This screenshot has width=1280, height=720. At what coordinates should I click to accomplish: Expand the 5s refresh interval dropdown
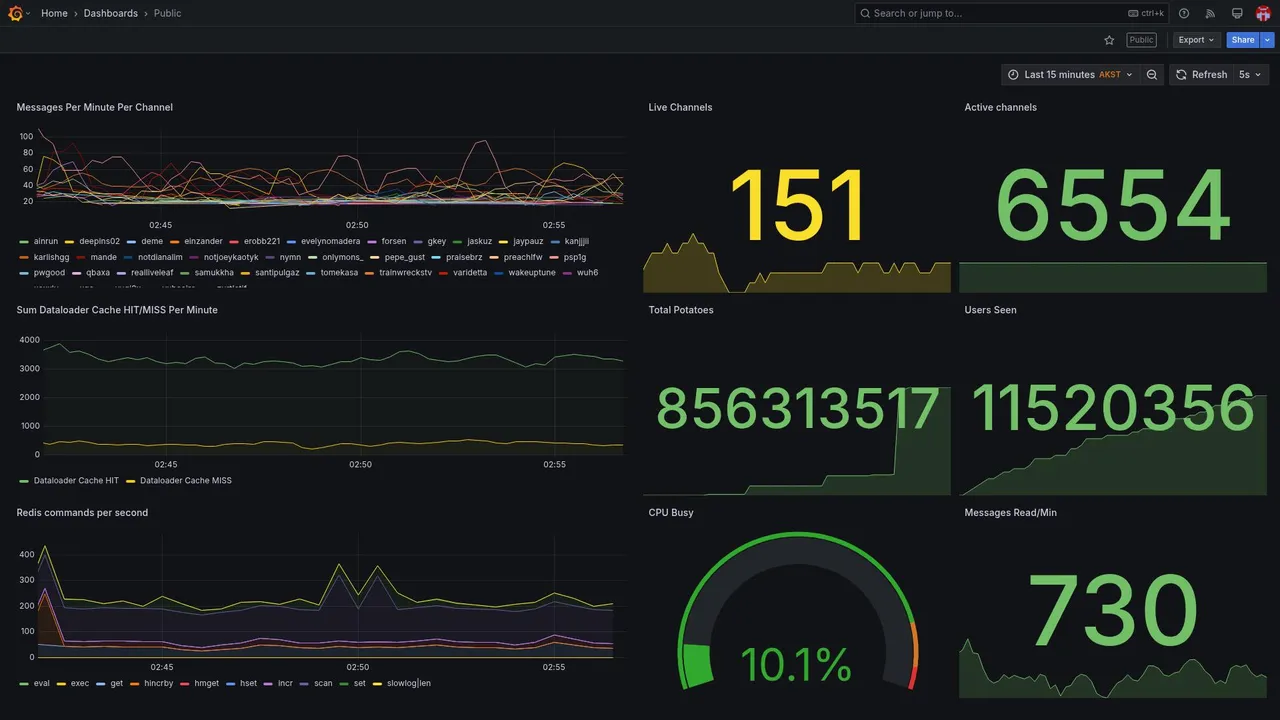[x=1250, y=75]
